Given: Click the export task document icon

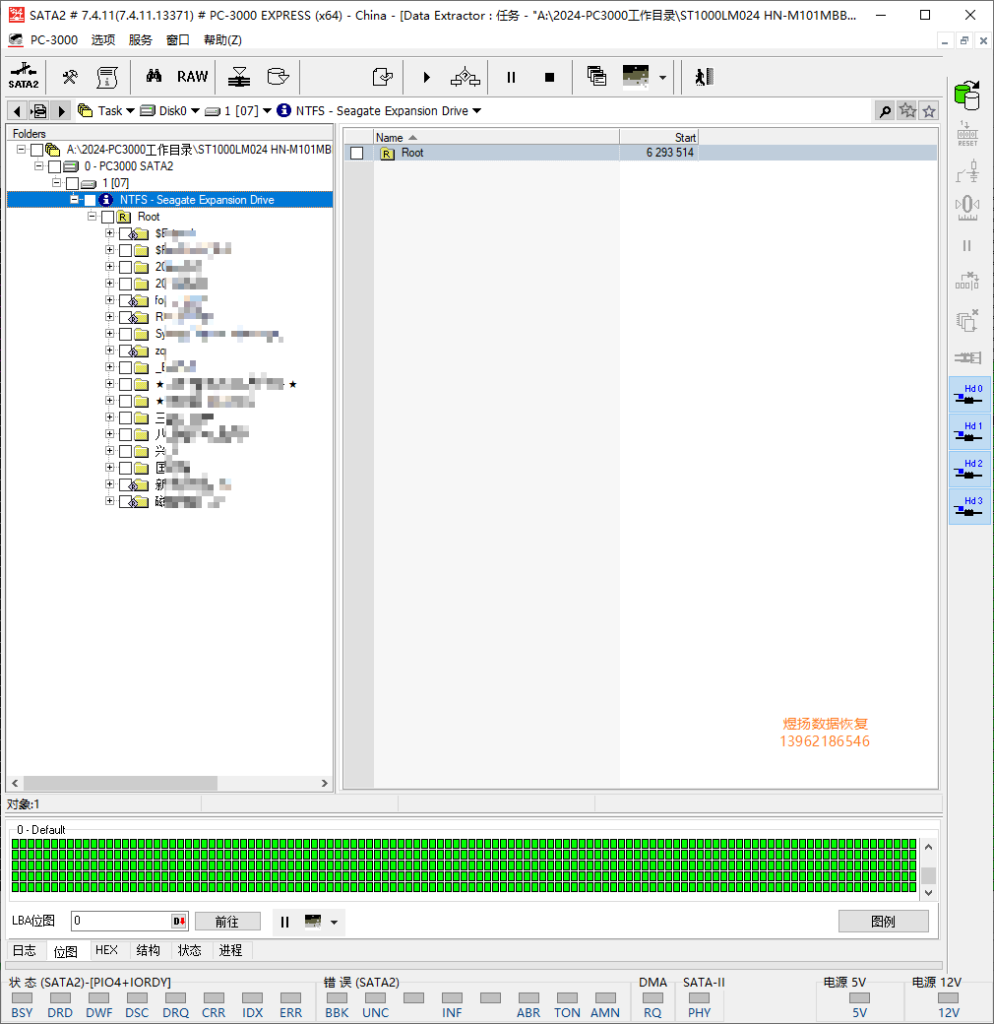Looking at the screenshot, I should click(382, 77).
